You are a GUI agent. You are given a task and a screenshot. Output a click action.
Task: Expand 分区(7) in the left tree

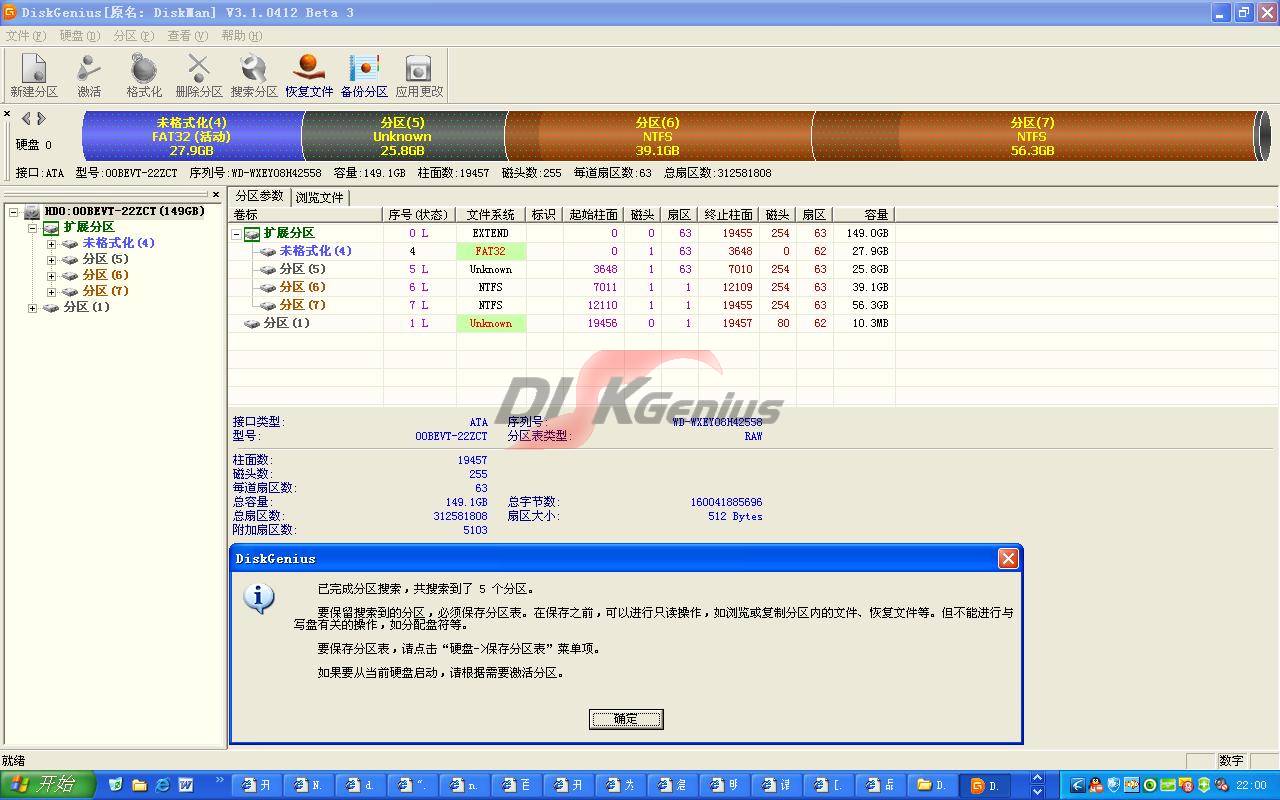(51, 292)
